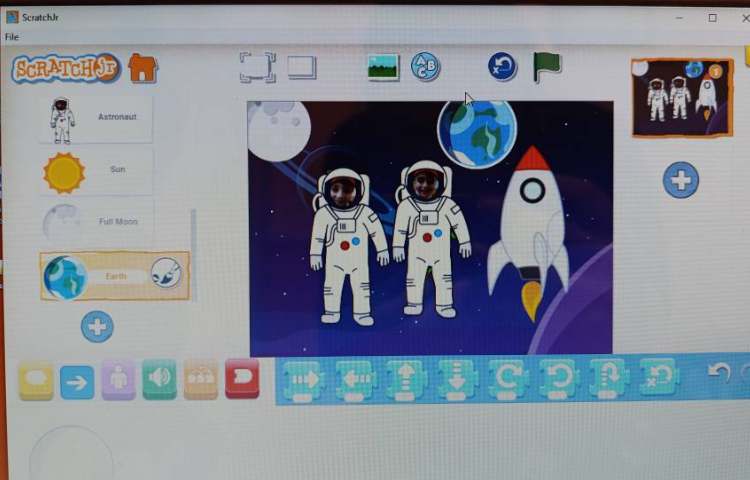Select the Astronaut character in the list

98,118
